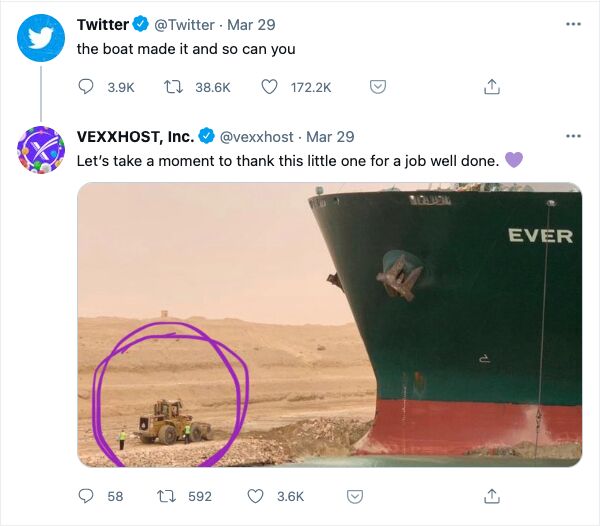
Task: Click the @Twitter handle link
Action: pos(184,24)
